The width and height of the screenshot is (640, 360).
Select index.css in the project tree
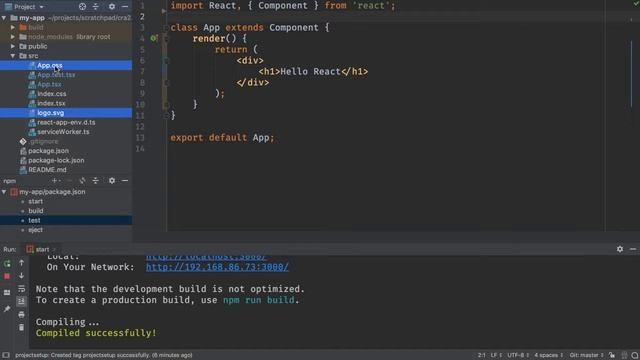pos(51,94)
